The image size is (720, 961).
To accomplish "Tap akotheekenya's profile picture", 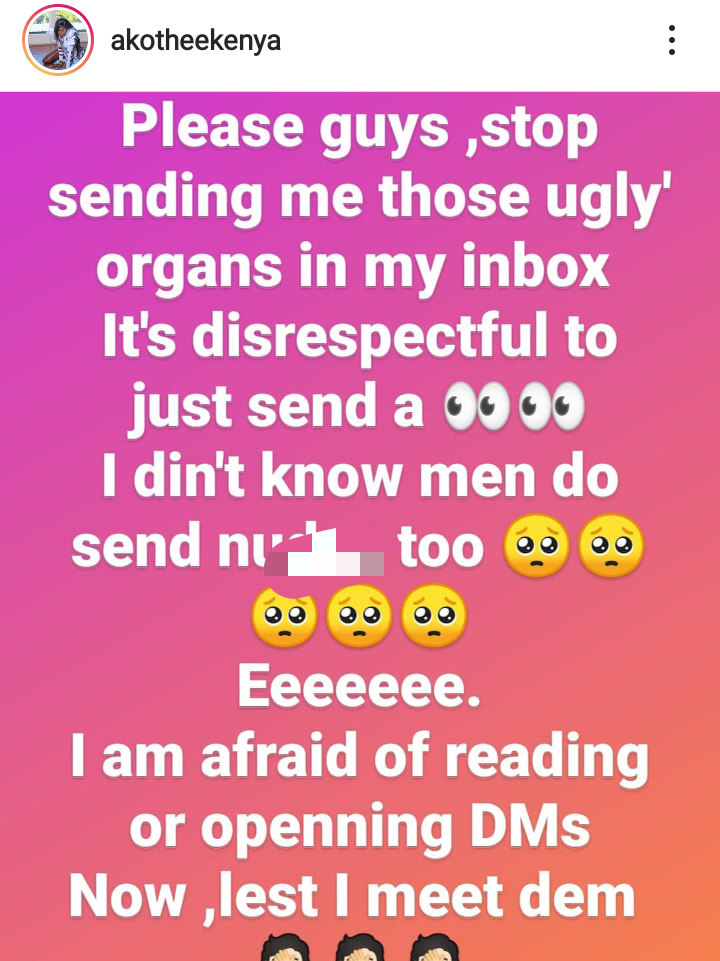I will click(x=58, y=40).
